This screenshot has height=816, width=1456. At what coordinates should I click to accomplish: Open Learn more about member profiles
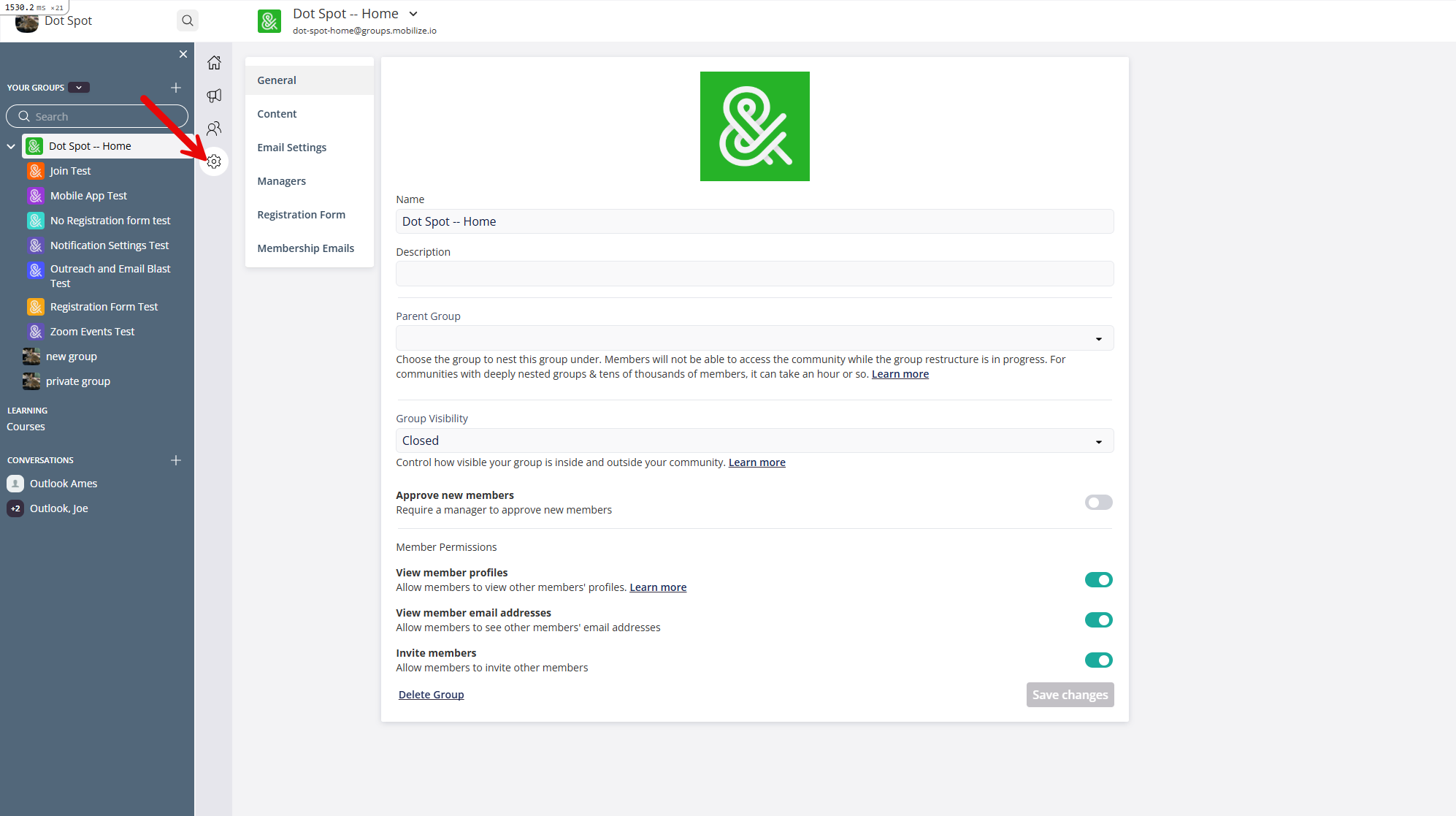[x=658, y=587]
